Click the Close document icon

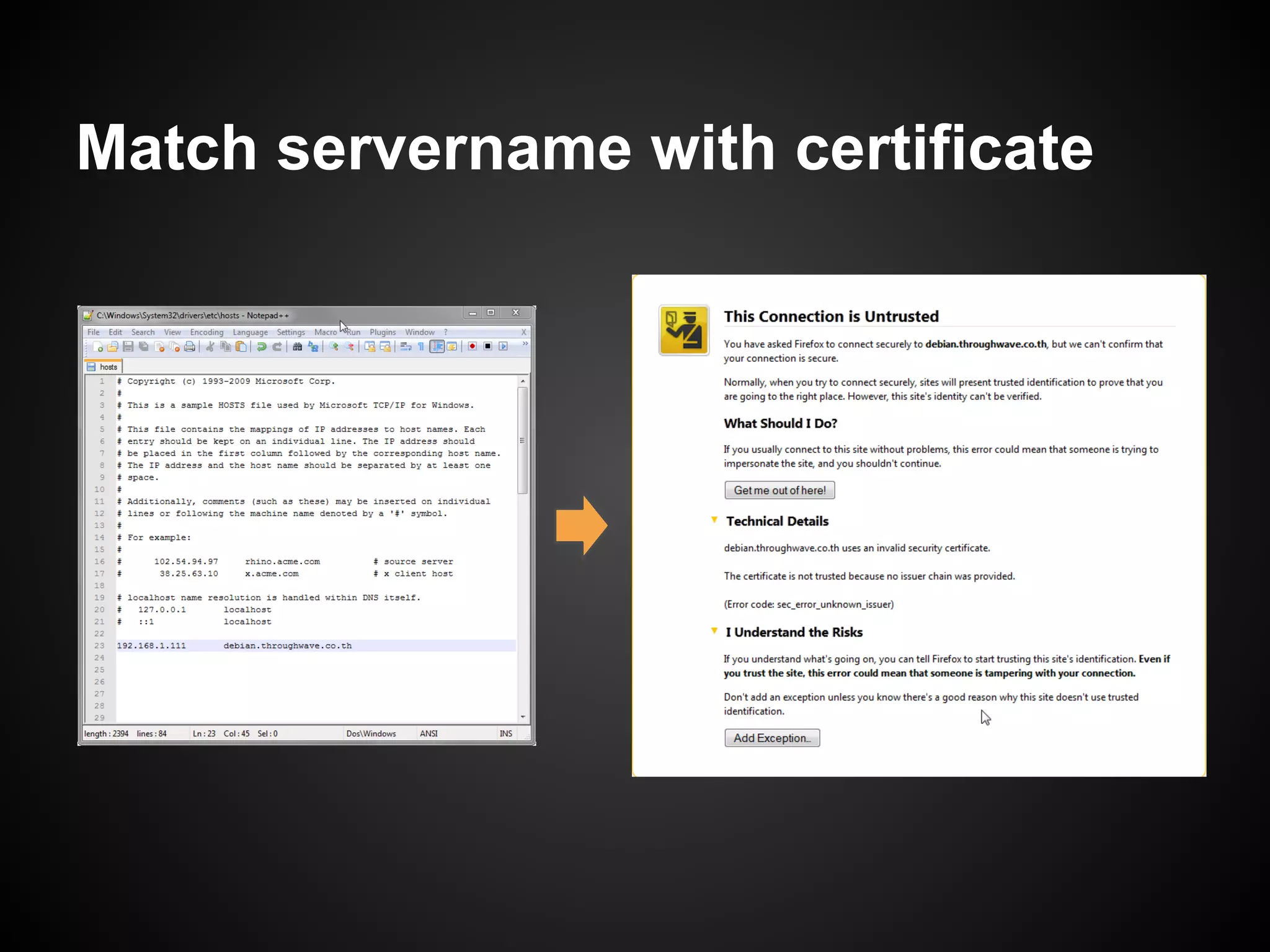[159, 346]
